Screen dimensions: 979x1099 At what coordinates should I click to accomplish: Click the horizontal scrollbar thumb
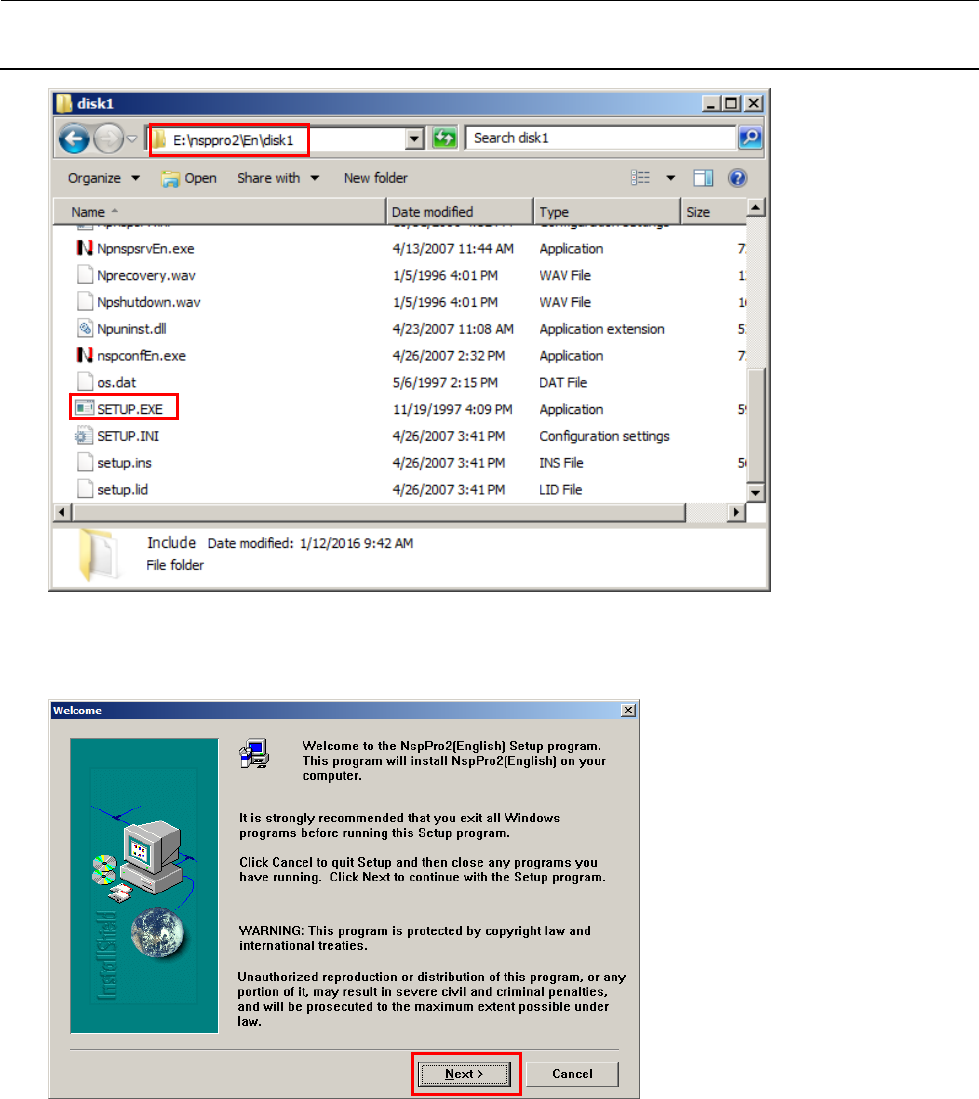pyautogui.click(x=378, y=512)
